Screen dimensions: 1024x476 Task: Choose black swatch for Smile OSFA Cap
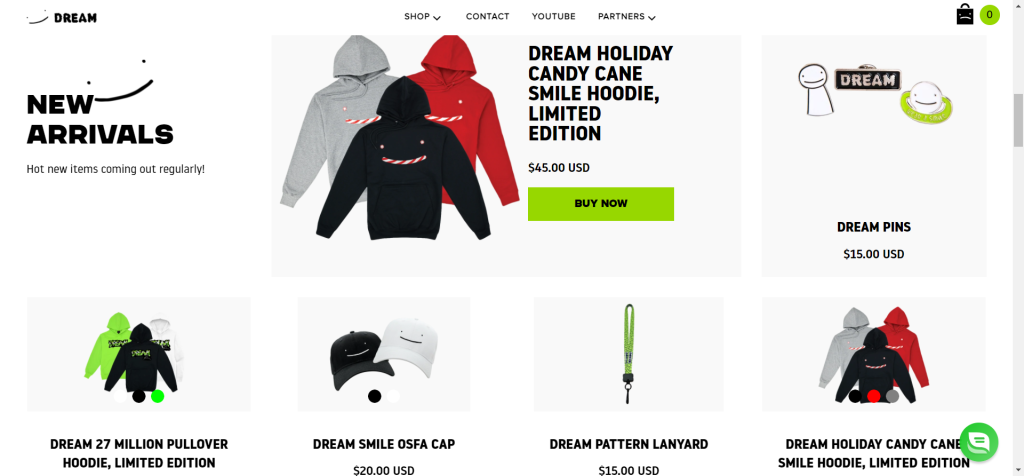coord(374,396)
